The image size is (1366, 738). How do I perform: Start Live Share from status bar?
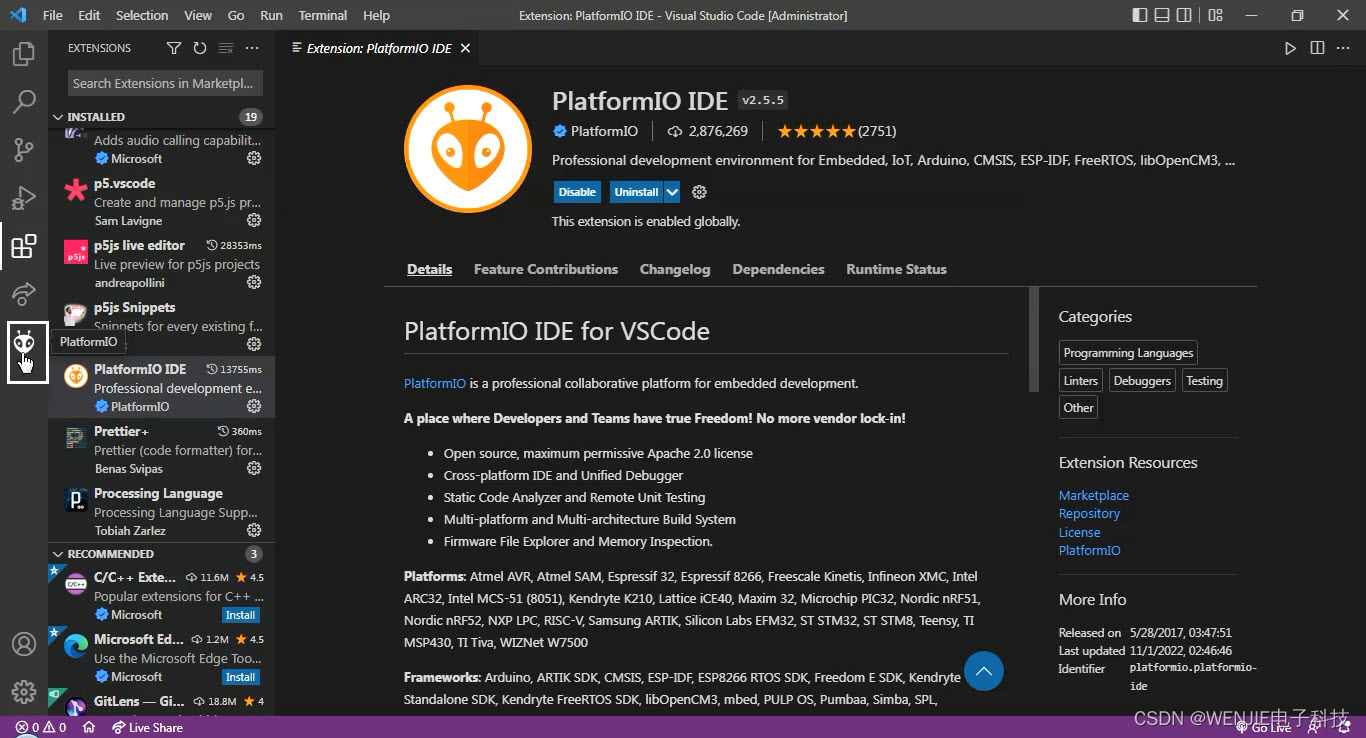(147, 727)
